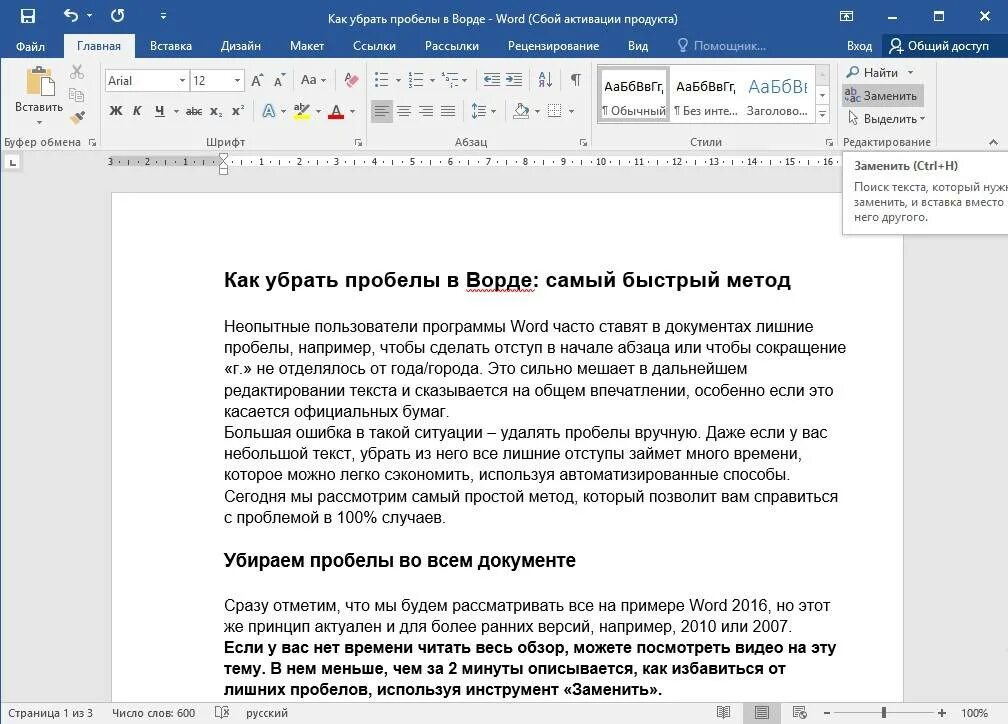The width and height of the screenshot is (1008, 724).
Task: Apply strikethrough abc formatting
Action: tap(194, 111)
